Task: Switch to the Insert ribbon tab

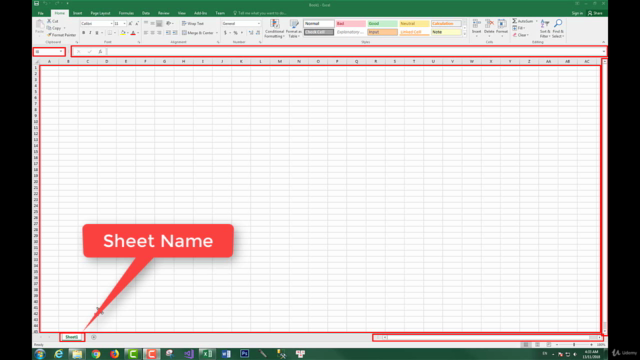Action: [x=77, y=13]
